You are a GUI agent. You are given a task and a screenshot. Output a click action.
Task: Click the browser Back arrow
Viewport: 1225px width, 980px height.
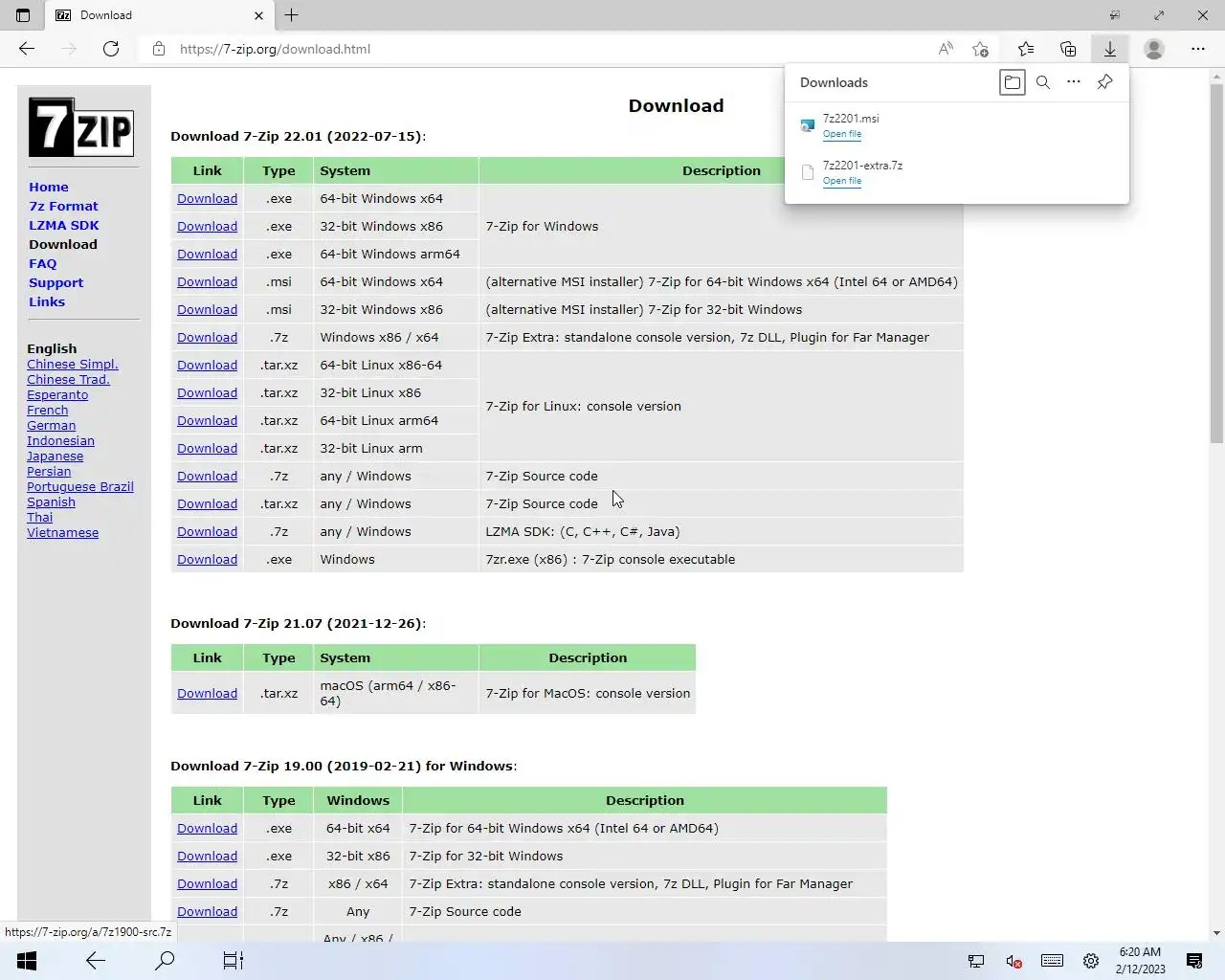(27, 49)
